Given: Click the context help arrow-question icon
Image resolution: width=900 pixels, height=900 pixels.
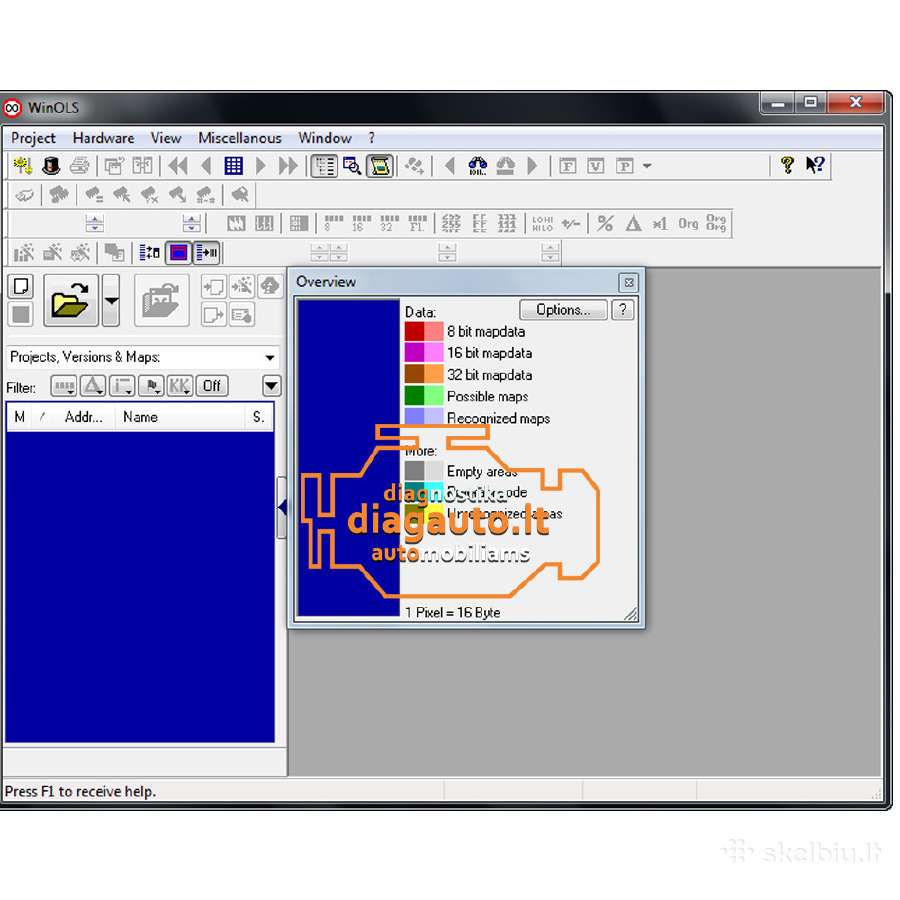Looking at the screenshot, I should (x=814, y=165).
